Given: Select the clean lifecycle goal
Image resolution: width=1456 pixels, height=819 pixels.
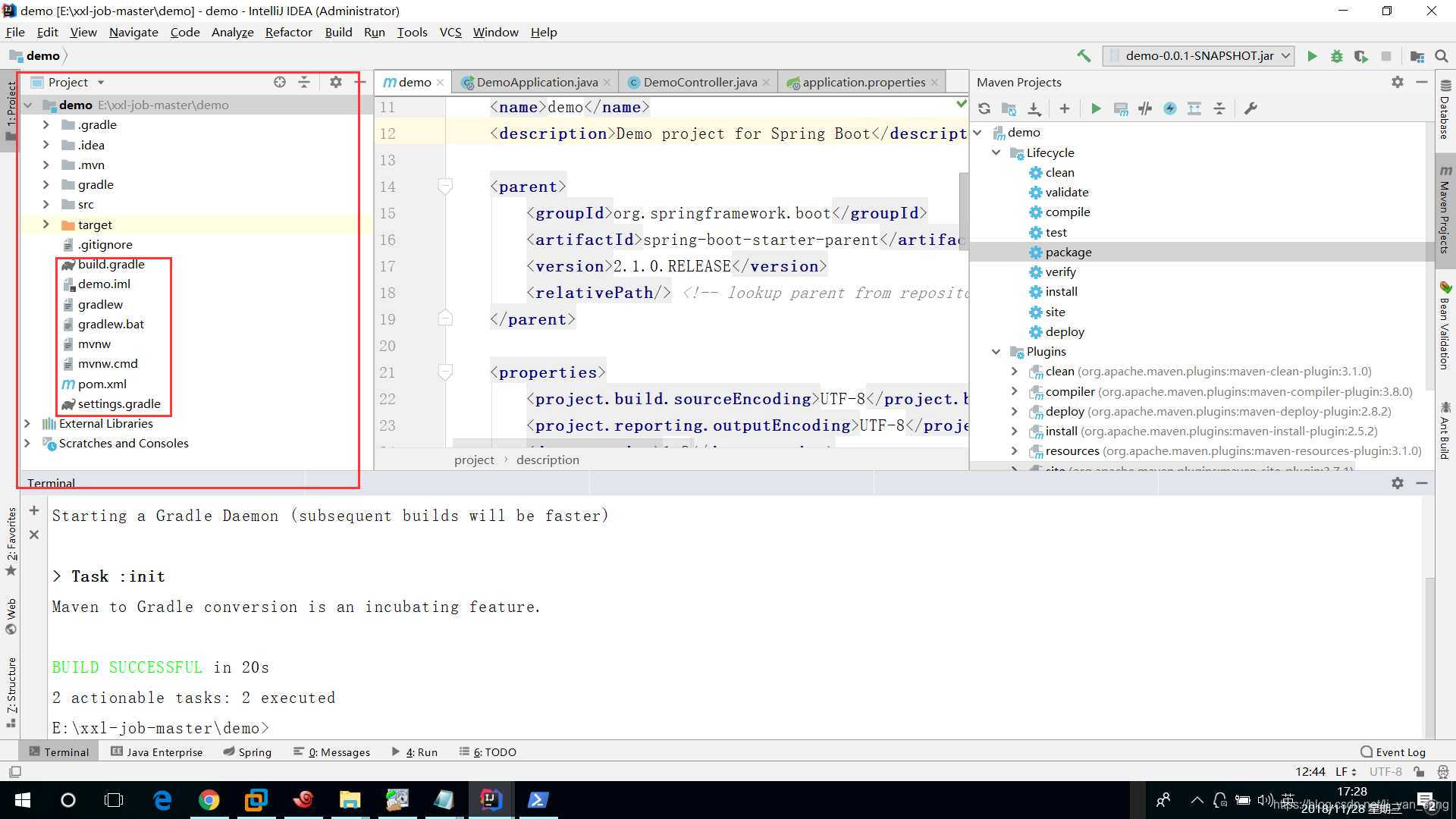Looking at the screenshot, I should (x=1059, y=172).
